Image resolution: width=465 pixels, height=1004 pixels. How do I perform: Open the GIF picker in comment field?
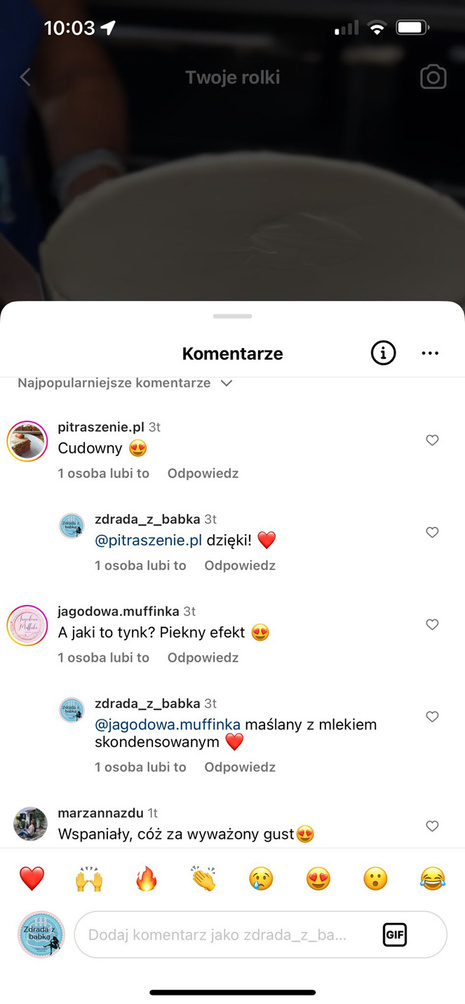point(395,934)
